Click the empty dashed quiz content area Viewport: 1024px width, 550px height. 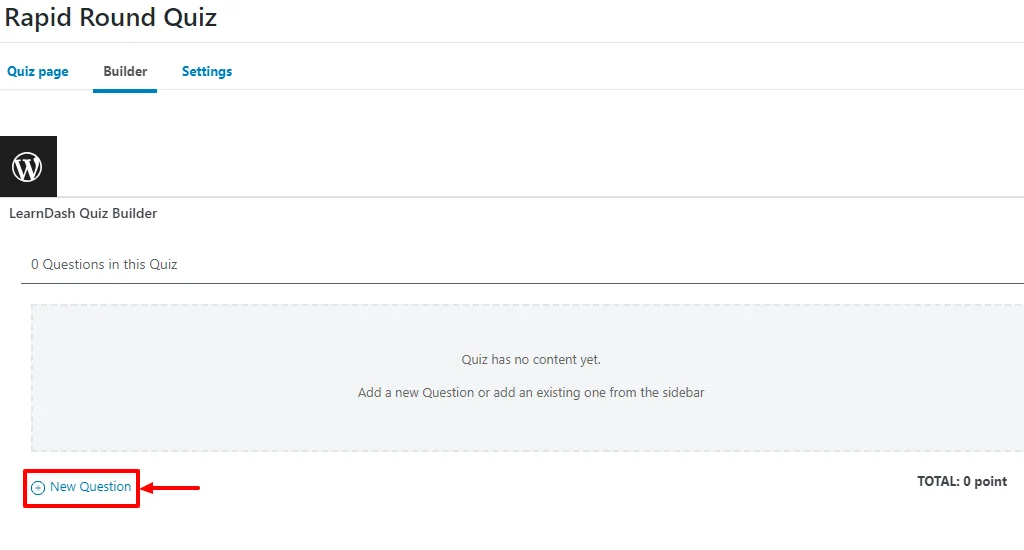pyautogui.click(x=527, y=378)
